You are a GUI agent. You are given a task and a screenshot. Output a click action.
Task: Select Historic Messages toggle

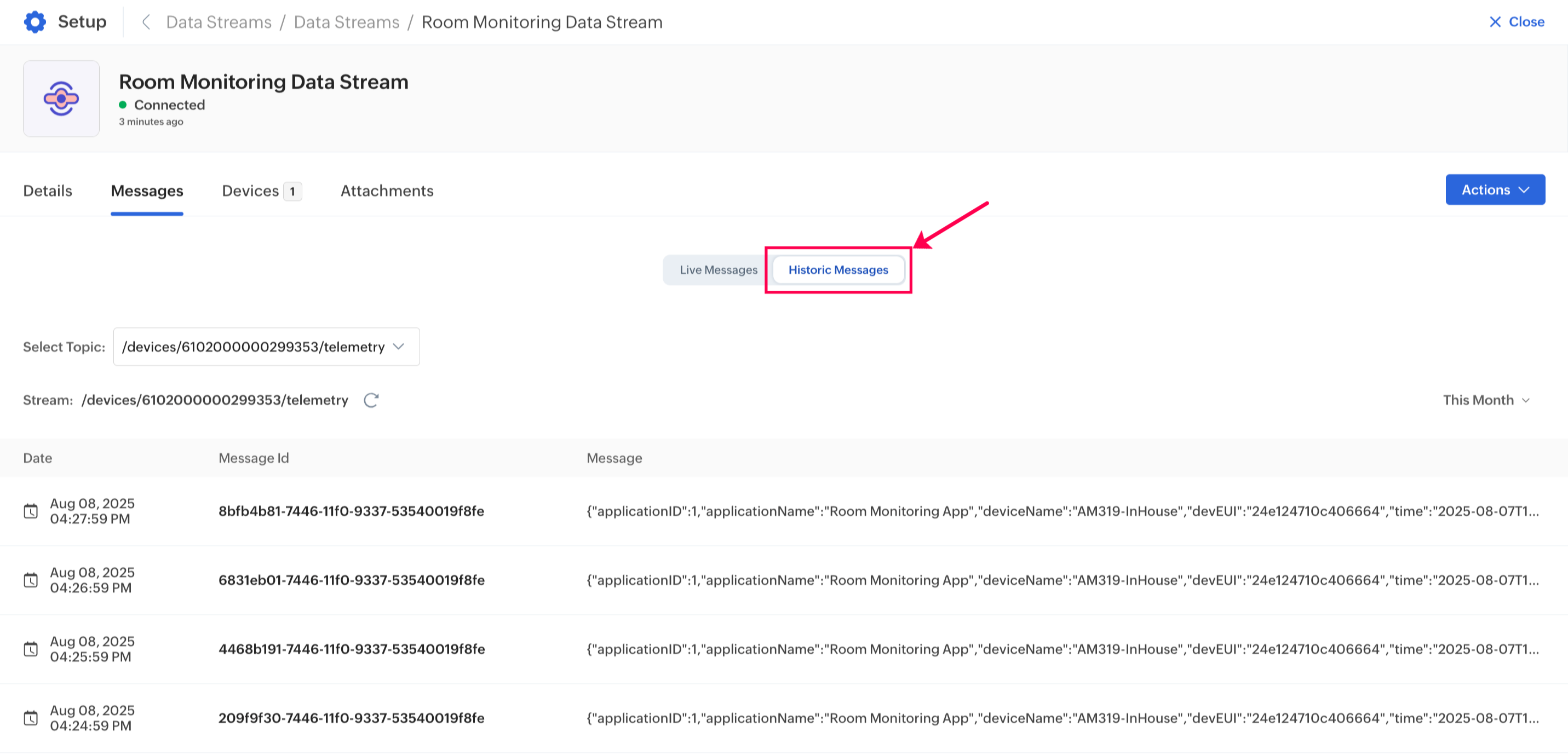(837, 269)
